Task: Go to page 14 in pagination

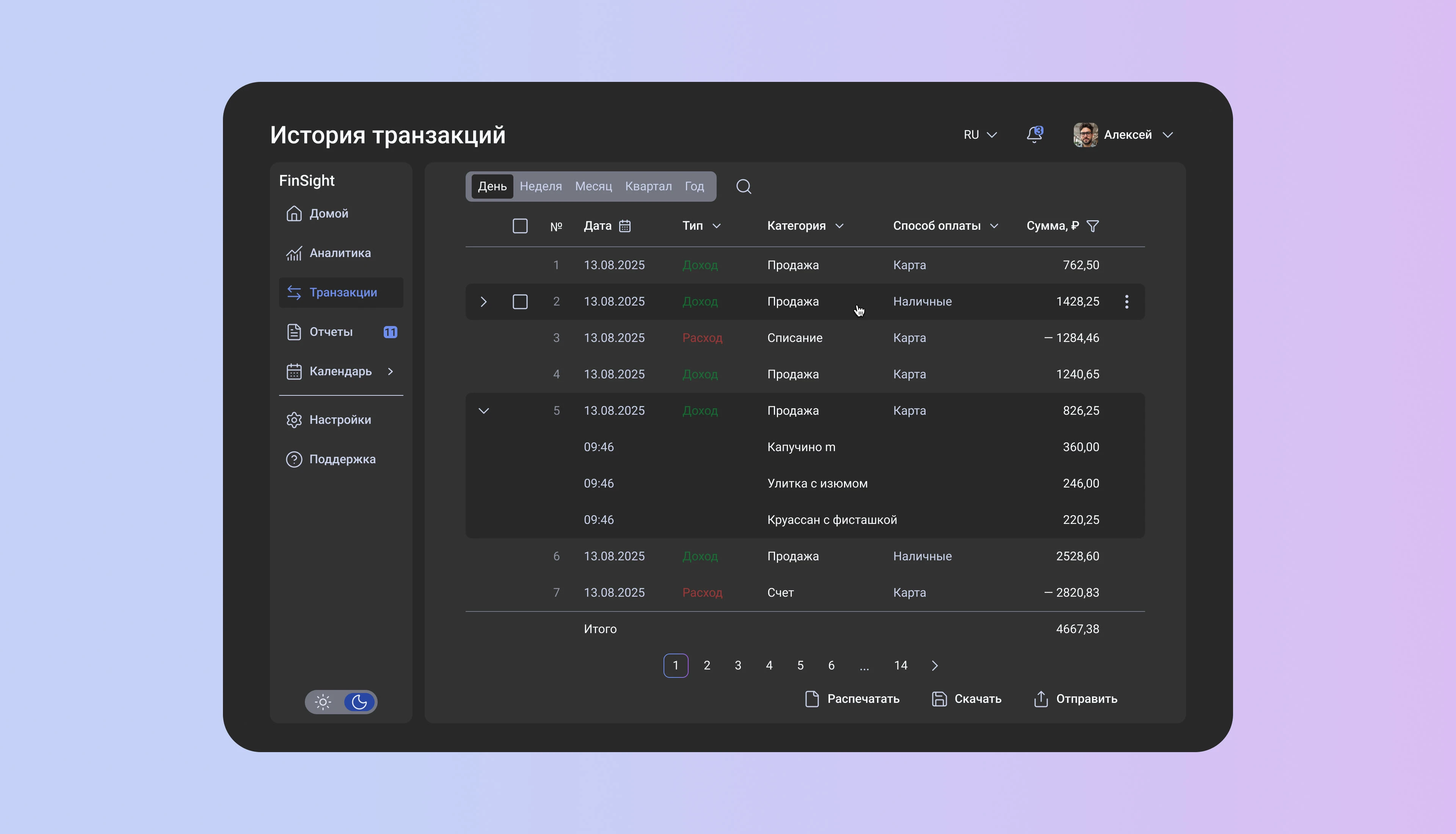Action: pyautogui.click(x=901, y=666)
